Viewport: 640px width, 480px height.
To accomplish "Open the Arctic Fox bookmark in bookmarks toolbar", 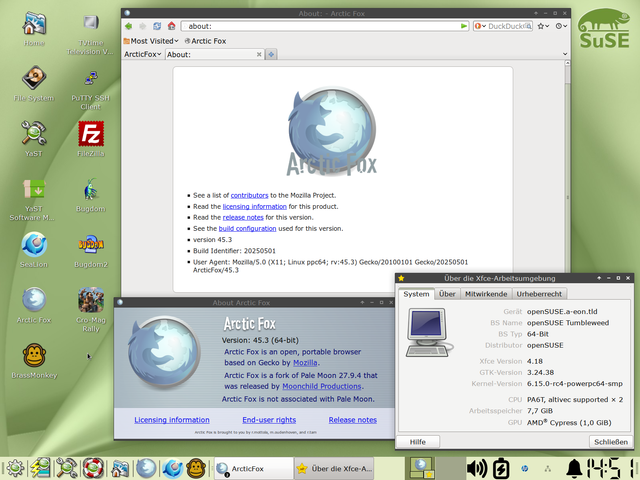I will click(205, 41).
